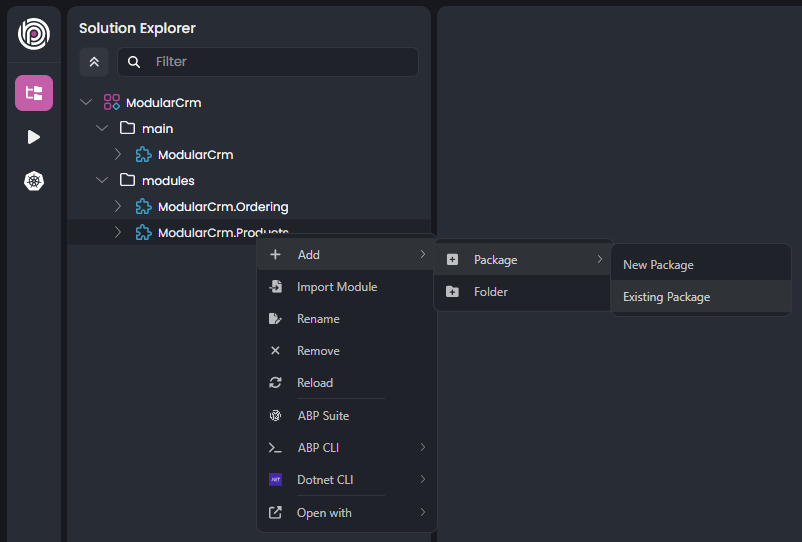Select Dotnet CLI menu entry

tap(346, 480)
